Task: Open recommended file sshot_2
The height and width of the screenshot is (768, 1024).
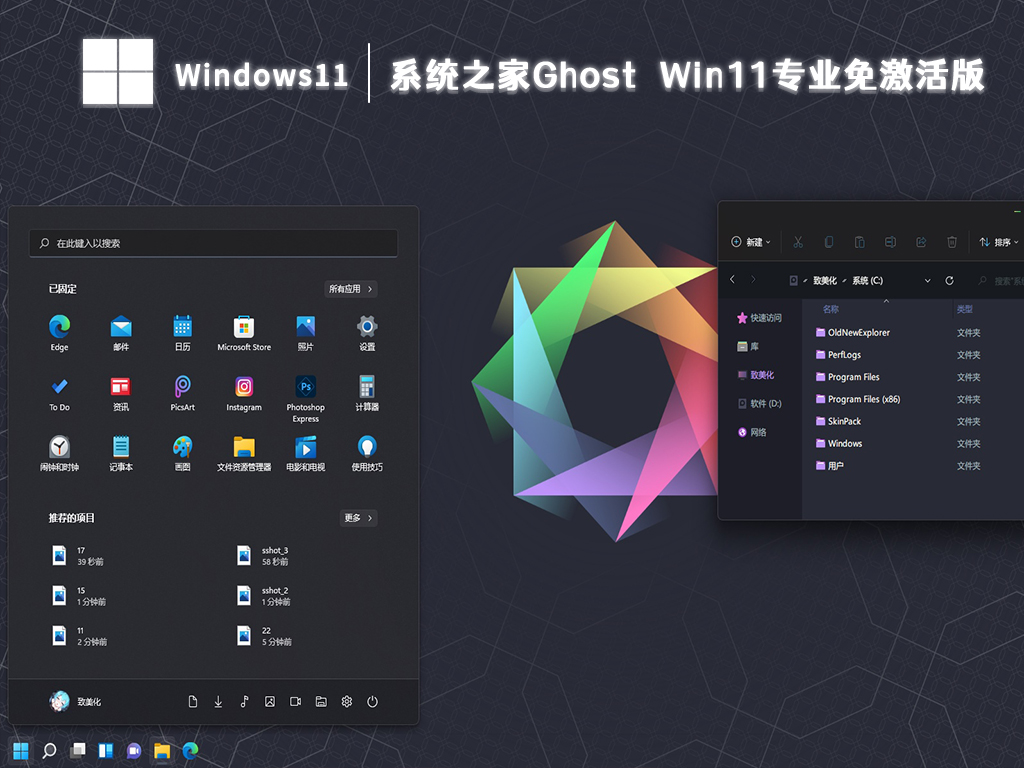Action: point(263,596)
